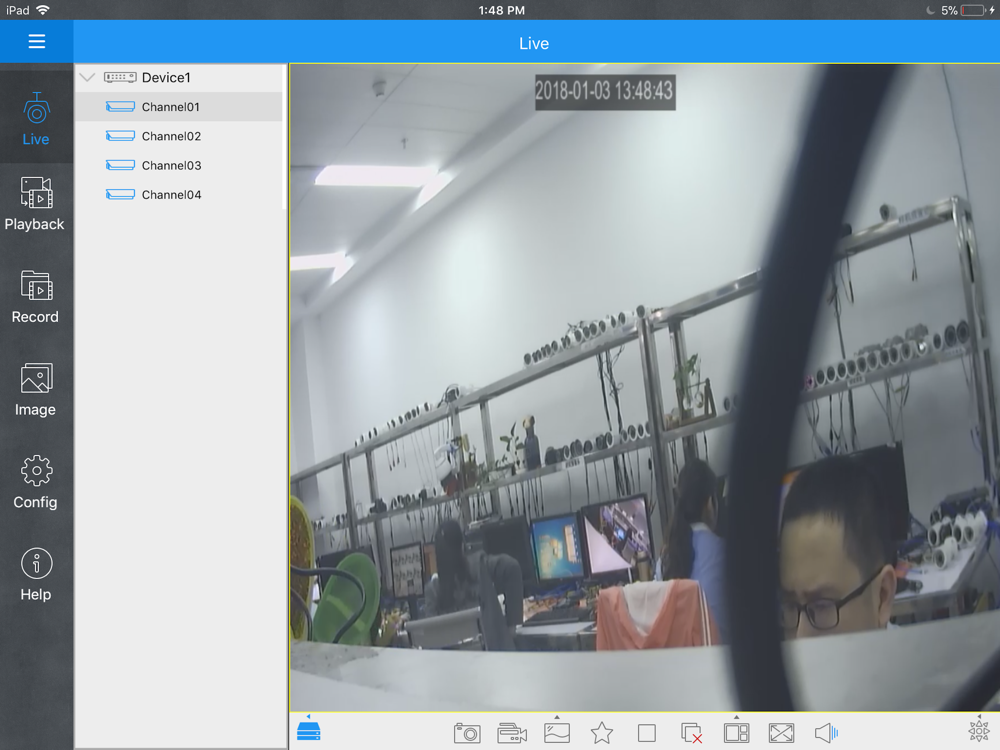1000x750 pixels.
Task: Open the PTZ direction control icon
Action: click(979, 730)
